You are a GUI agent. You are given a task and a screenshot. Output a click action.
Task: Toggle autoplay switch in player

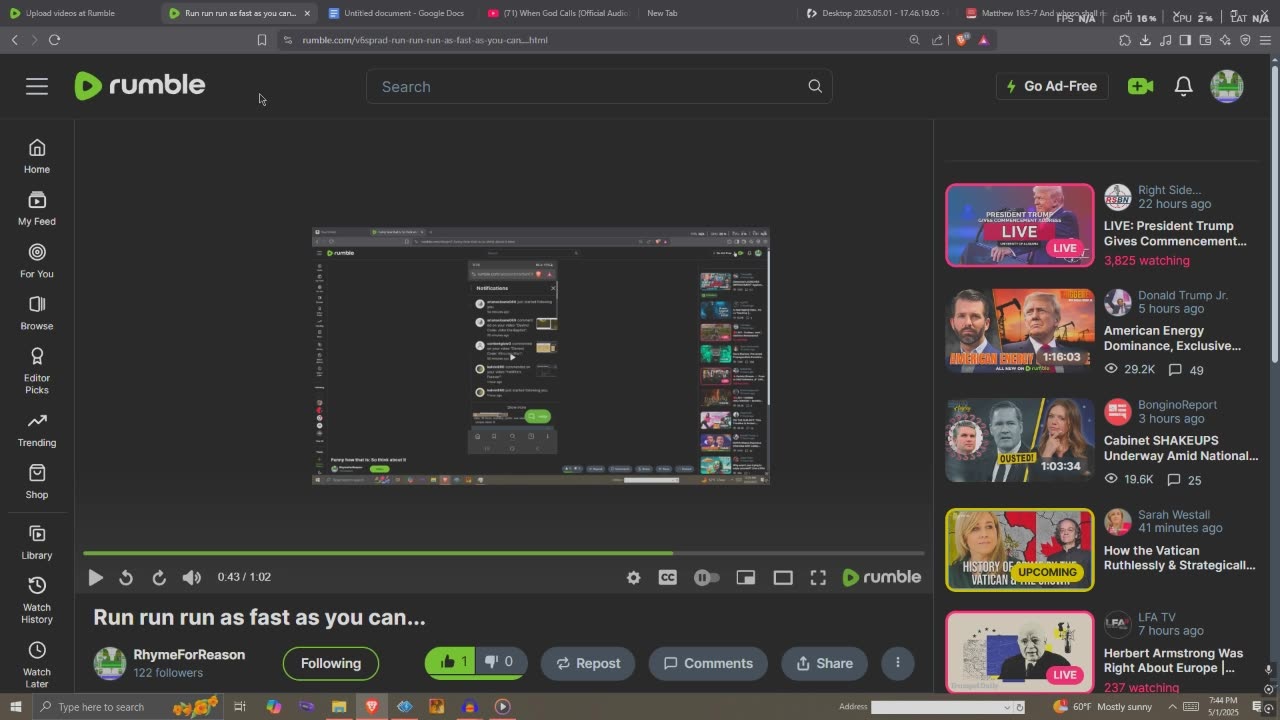point(706,577)
